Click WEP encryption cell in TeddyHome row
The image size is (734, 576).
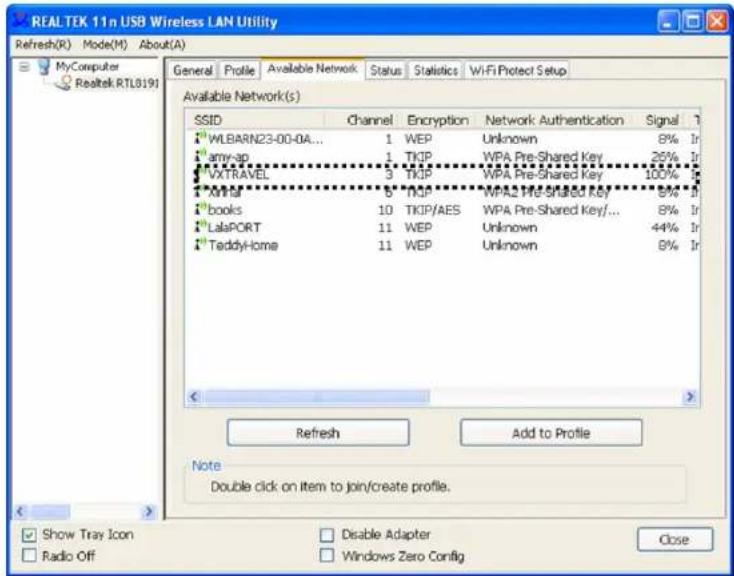point(418,245)
